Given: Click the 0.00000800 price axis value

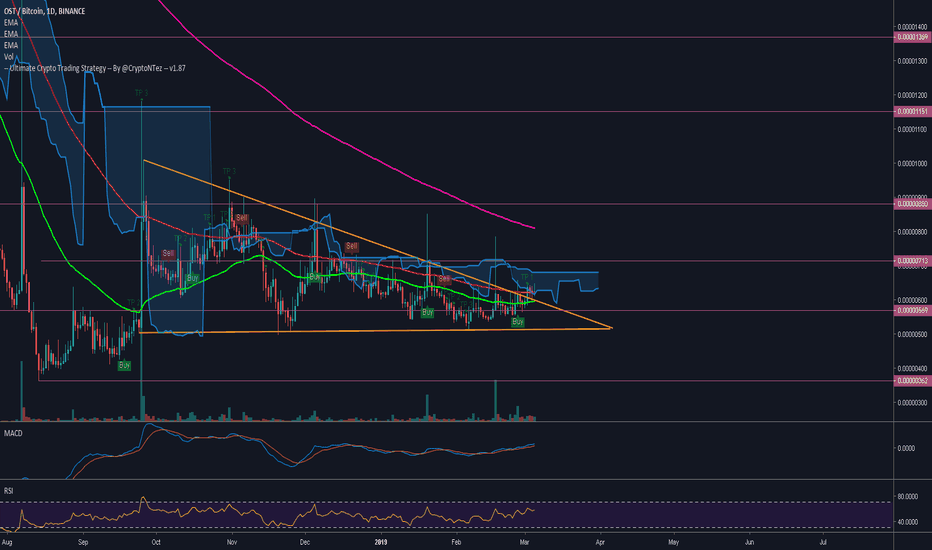Looking at the screenshot, I should [x=912, y=232].
